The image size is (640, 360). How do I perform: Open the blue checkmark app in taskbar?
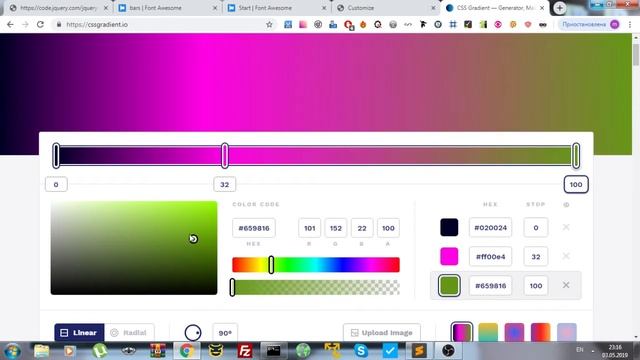coord(390,351)
